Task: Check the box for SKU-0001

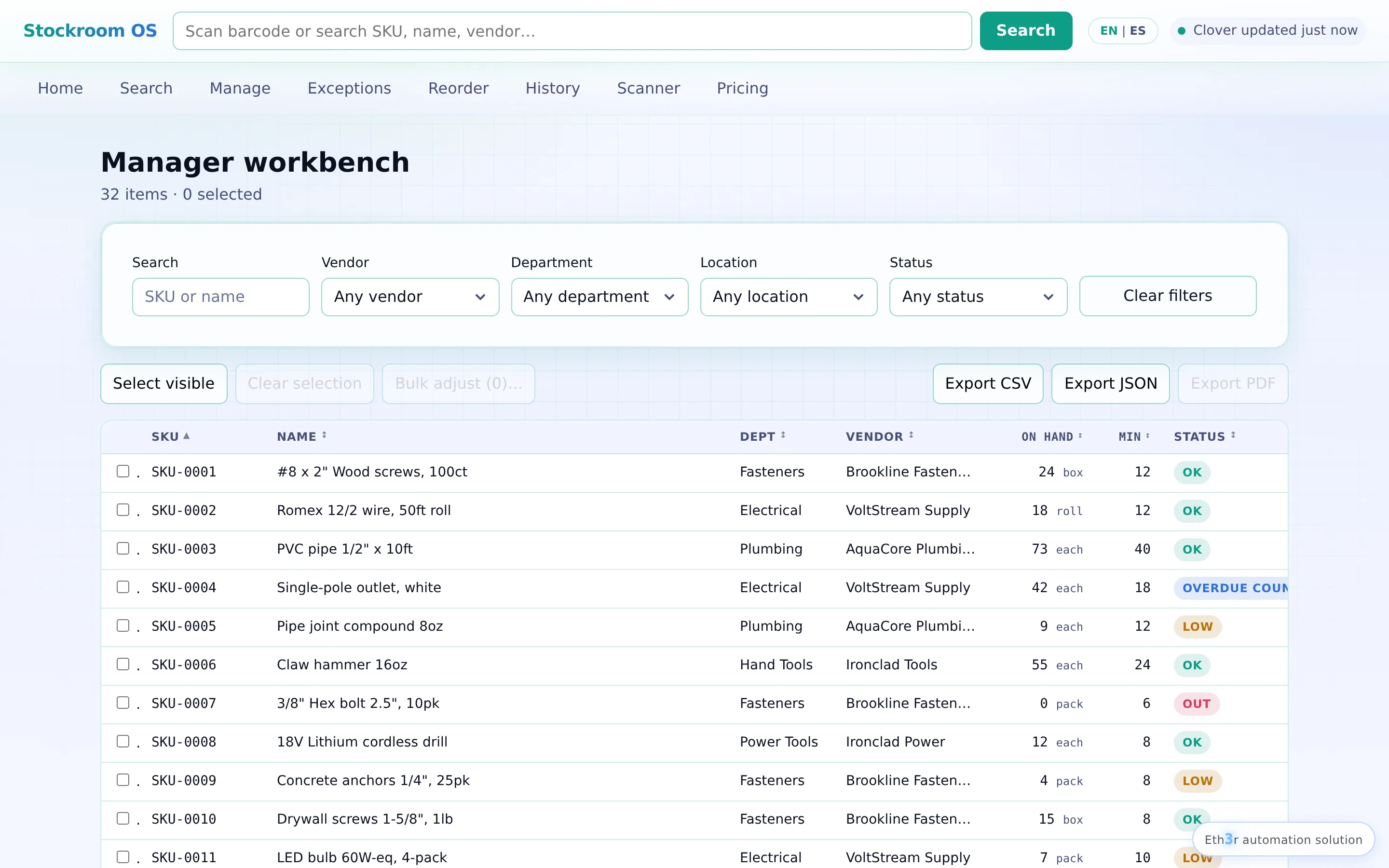Action: (x=123, y=471)
